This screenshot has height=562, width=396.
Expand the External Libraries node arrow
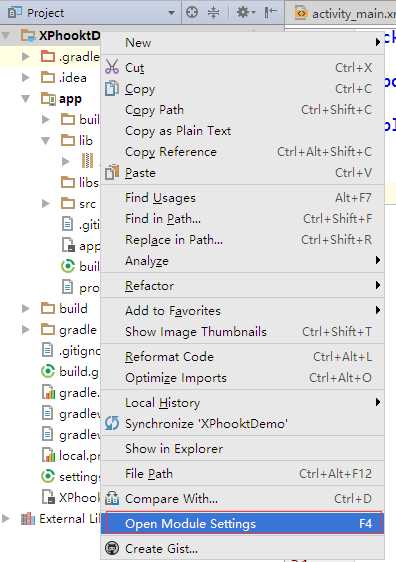(5, 518)
